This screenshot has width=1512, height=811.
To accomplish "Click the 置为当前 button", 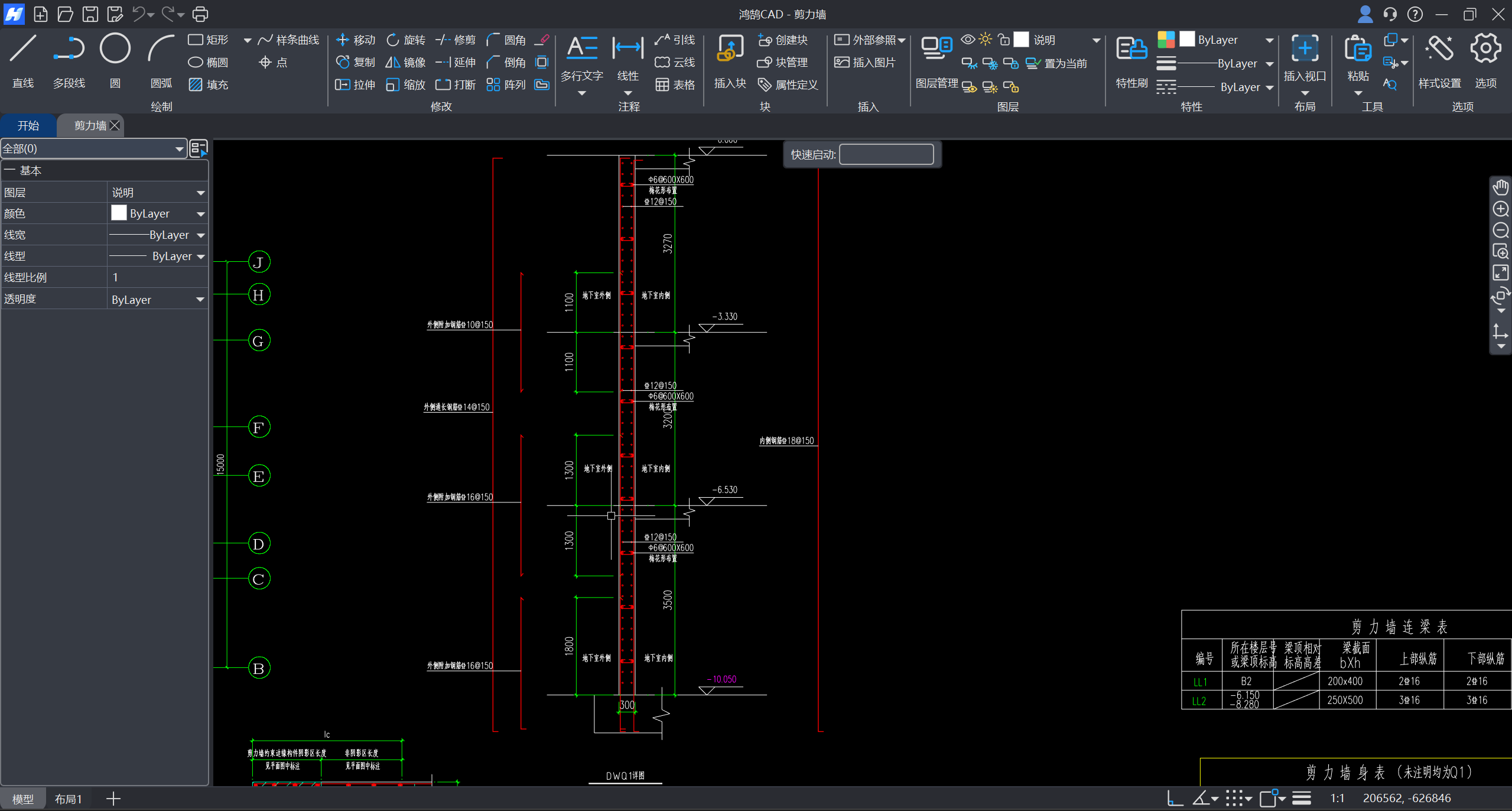I will 1057,63.
